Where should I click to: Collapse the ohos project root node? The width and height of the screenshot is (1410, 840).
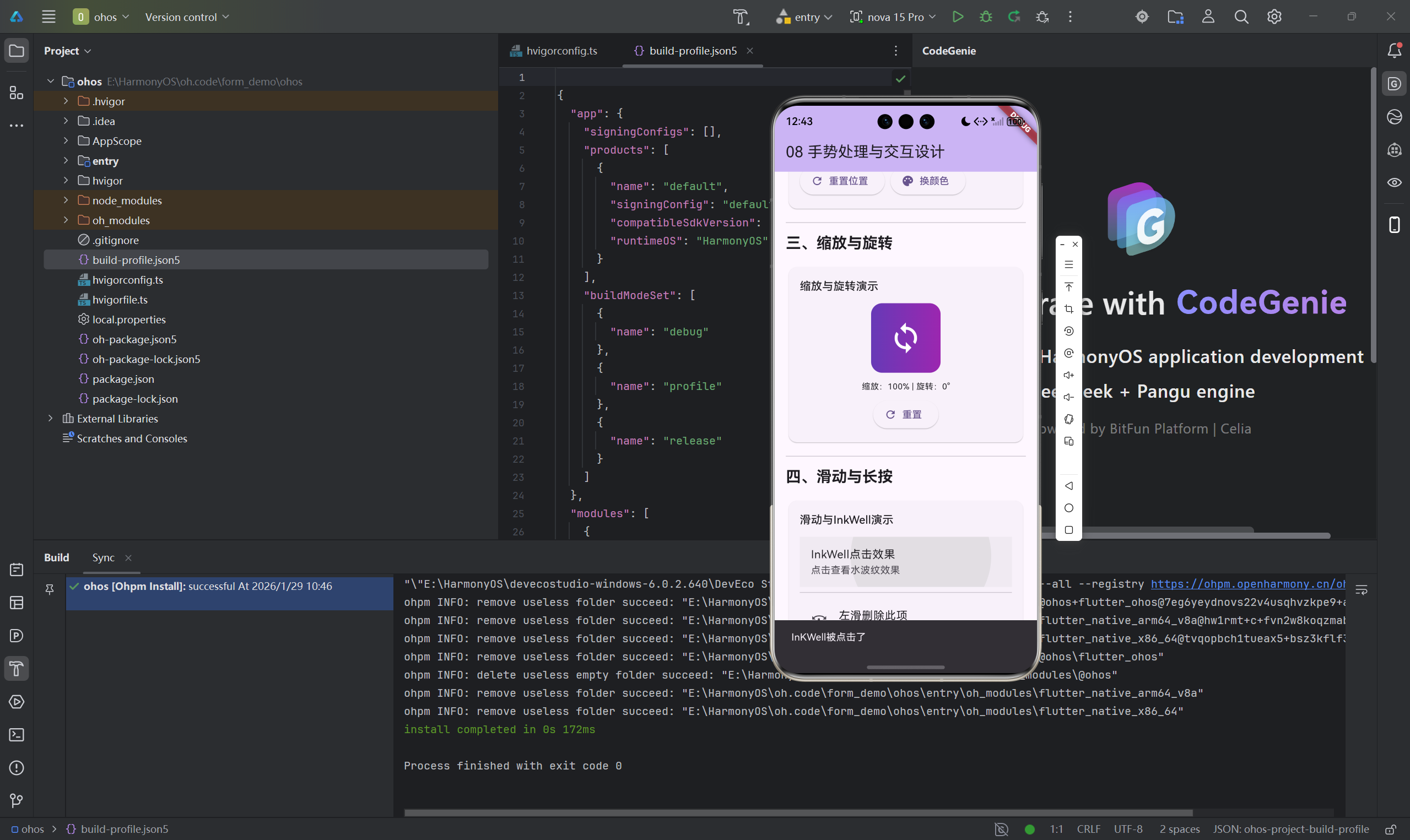(51, 81)
